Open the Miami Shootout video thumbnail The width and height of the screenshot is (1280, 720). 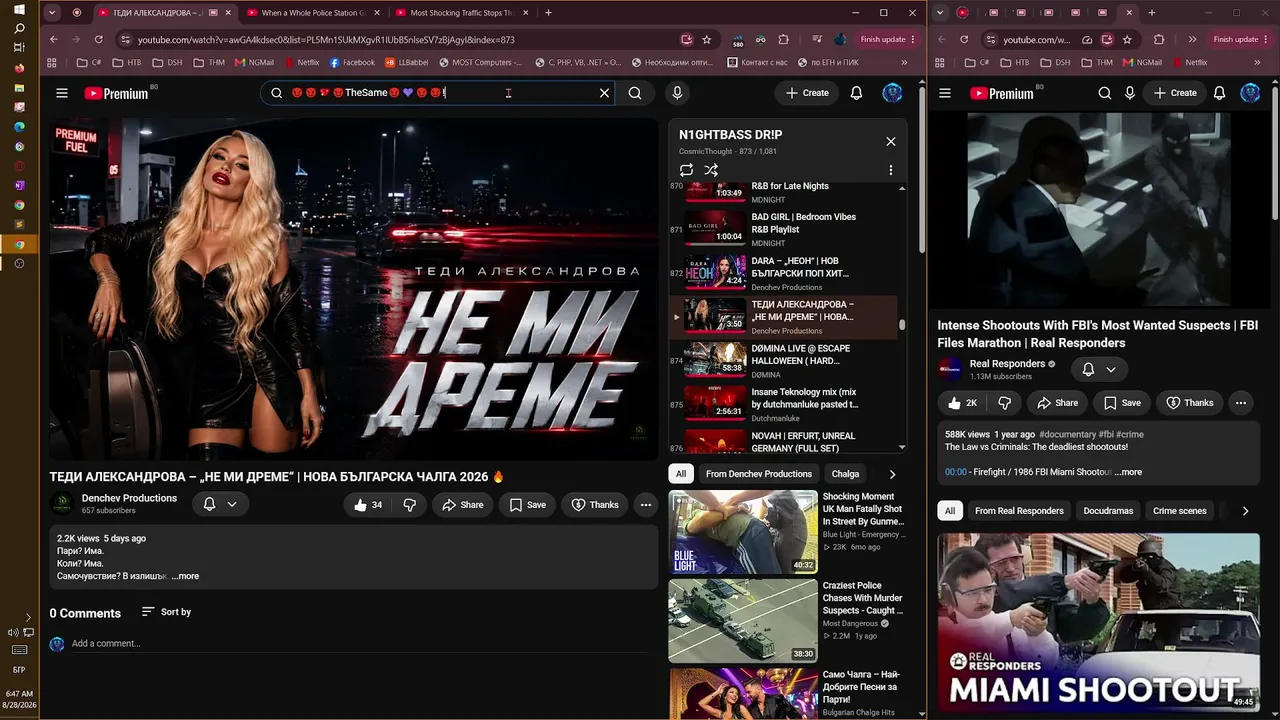tap(1099, 622)
